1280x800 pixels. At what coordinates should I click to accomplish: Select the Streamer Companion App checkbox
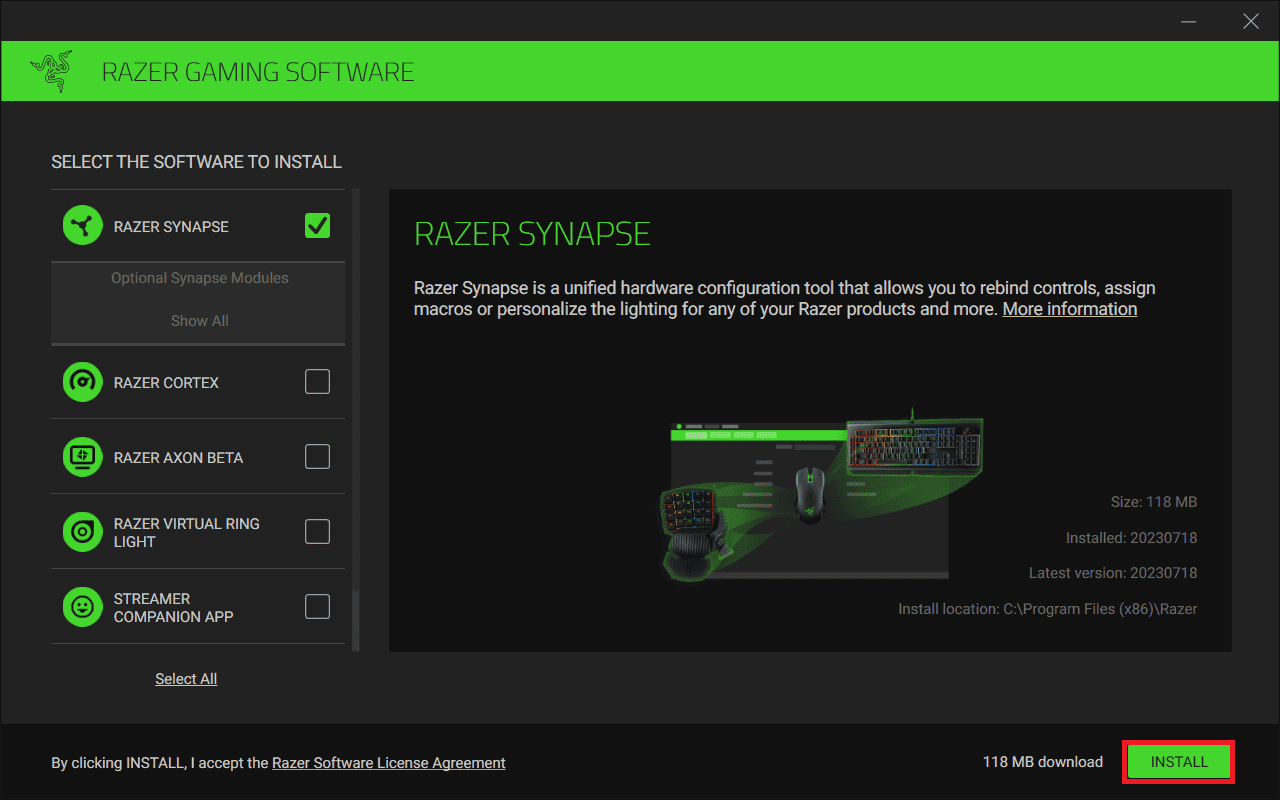click(x=317, y=606)
